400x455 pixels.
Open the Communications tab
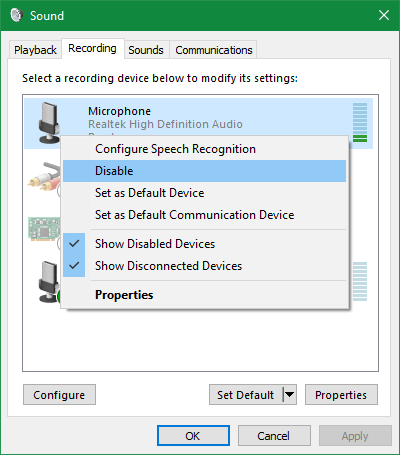pos(214,50)
